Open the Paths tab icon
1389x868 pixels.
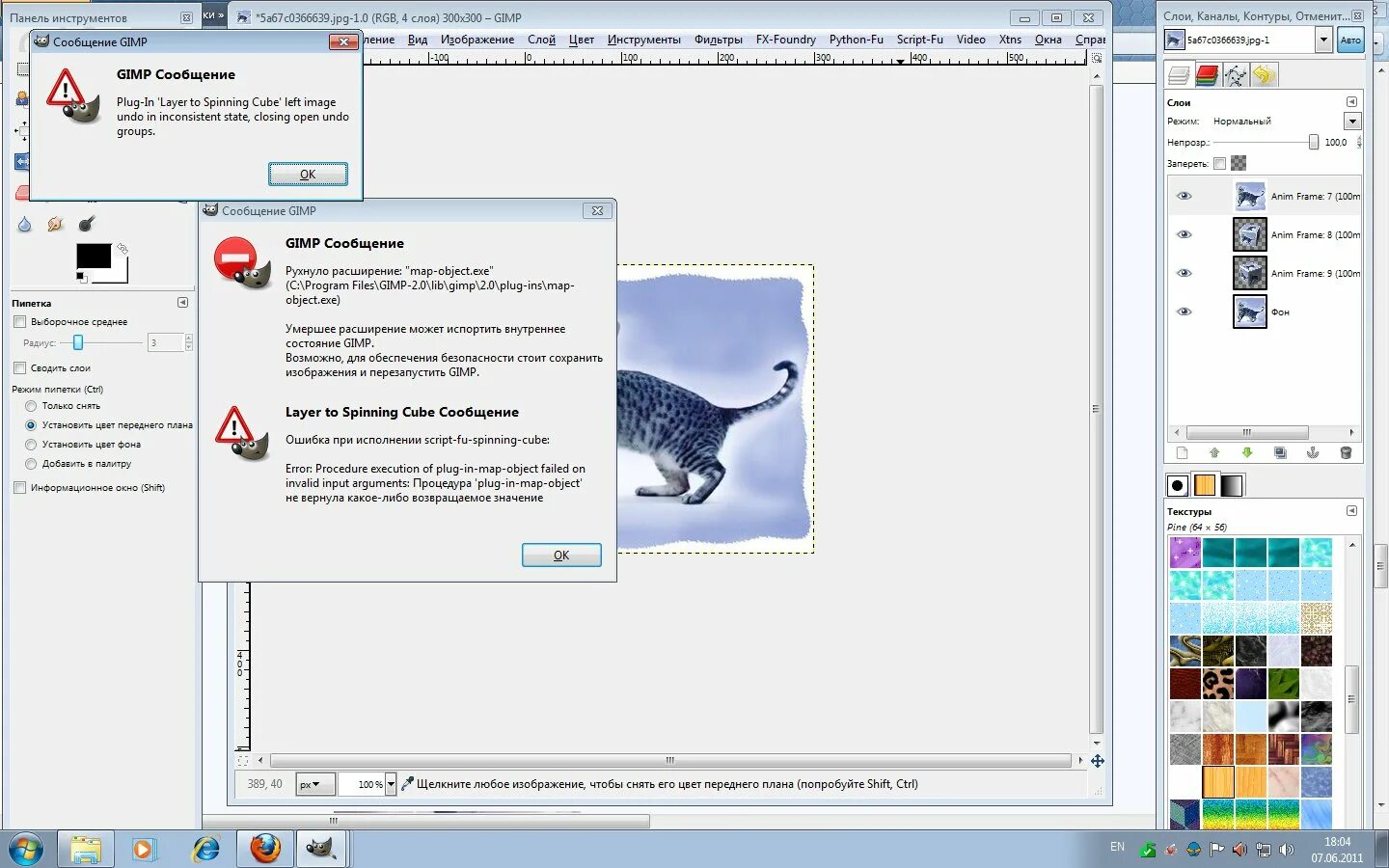pos(1236,75)
